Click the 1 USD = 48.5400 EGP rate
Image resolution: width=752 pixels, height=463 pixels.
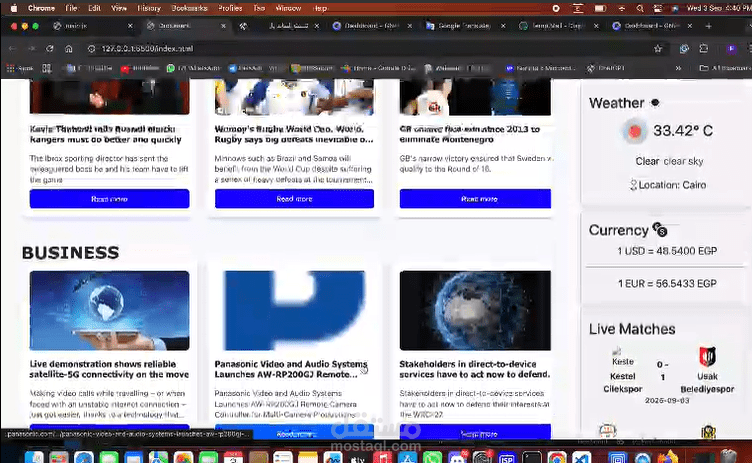[667, 251]
